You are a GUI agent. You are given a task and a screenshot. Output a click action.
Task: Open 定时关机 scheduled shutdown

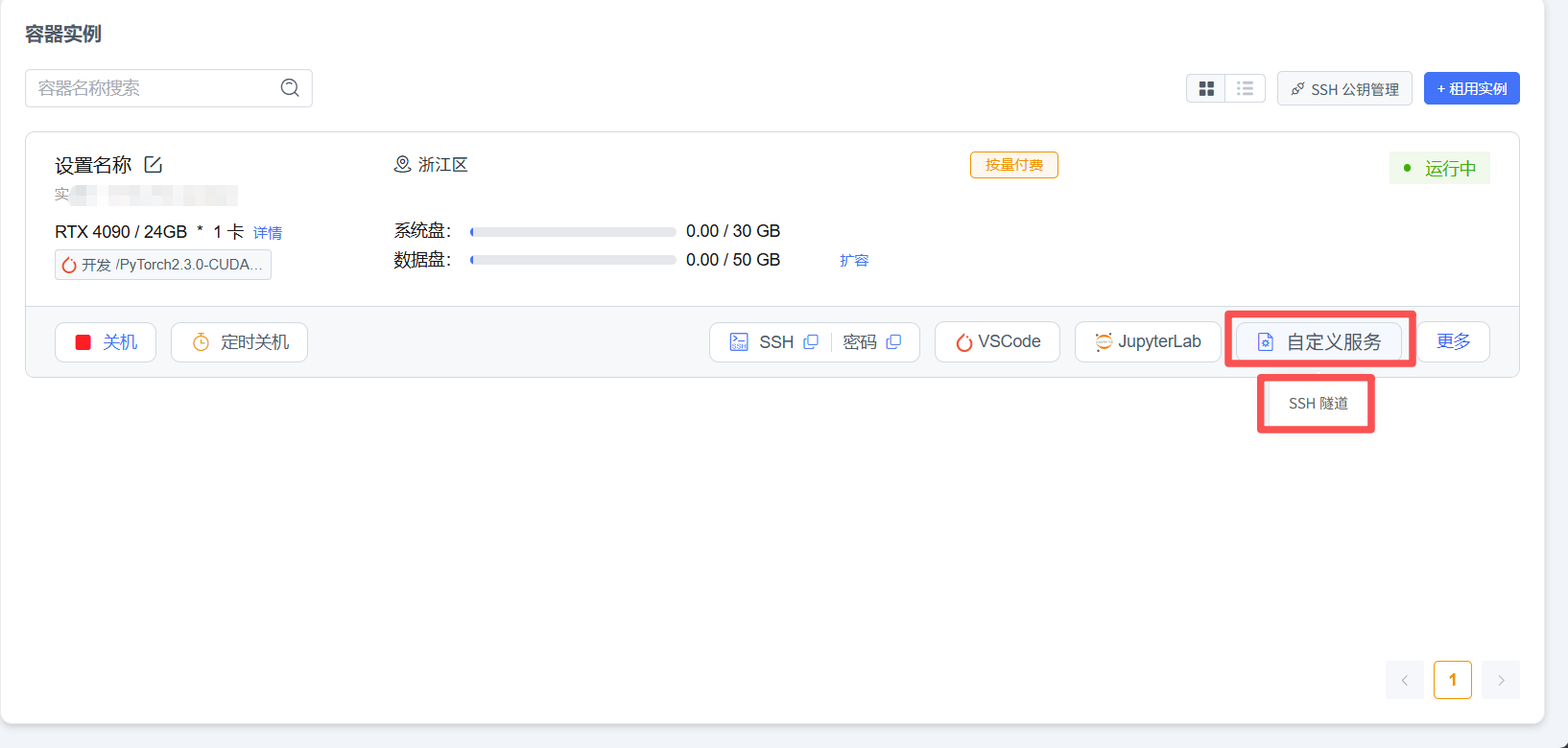click(239, 342)
